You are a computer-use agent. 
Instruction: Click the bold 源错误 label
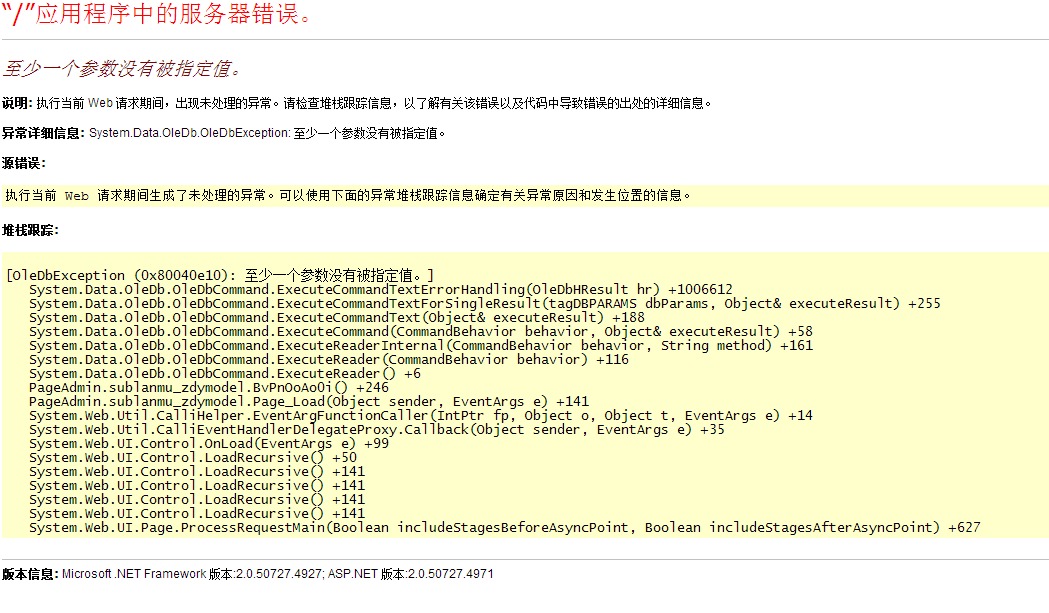[24, 163]
